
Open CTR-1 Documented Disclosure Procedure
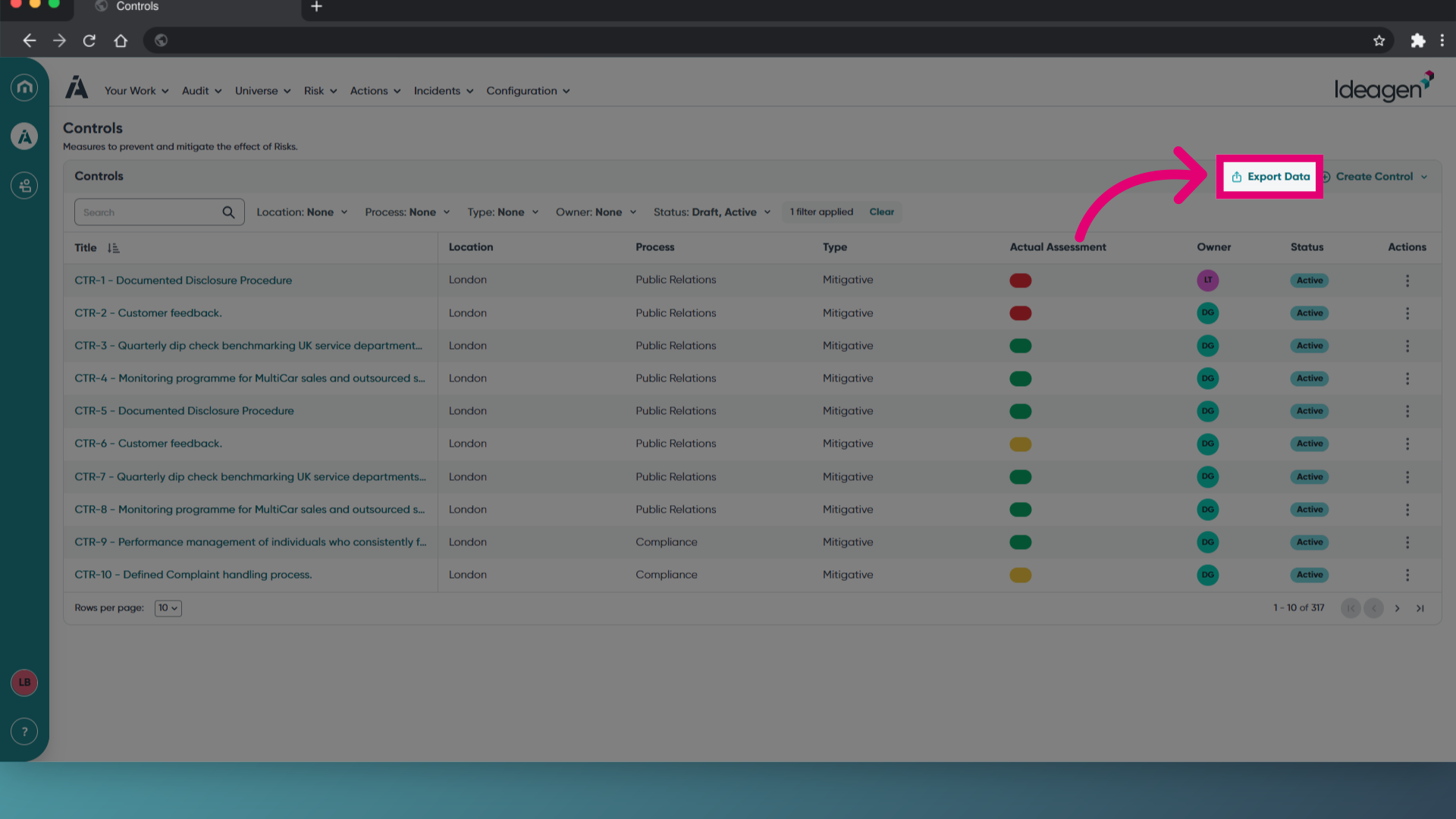(183, 281)
